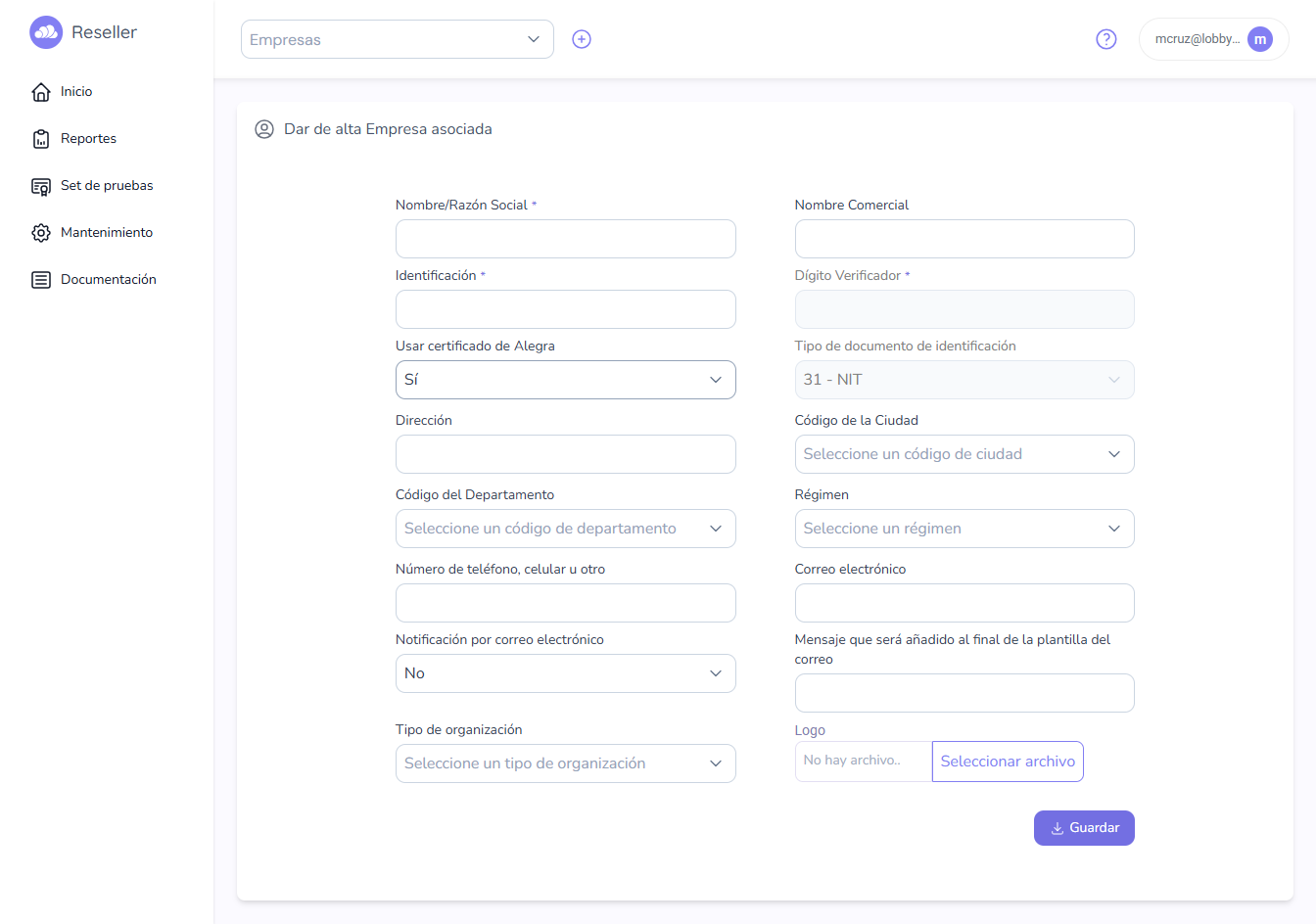Click the purple user avatar icon
This screenshot has width=1316, height=924.
click(x=1260, y=39)
